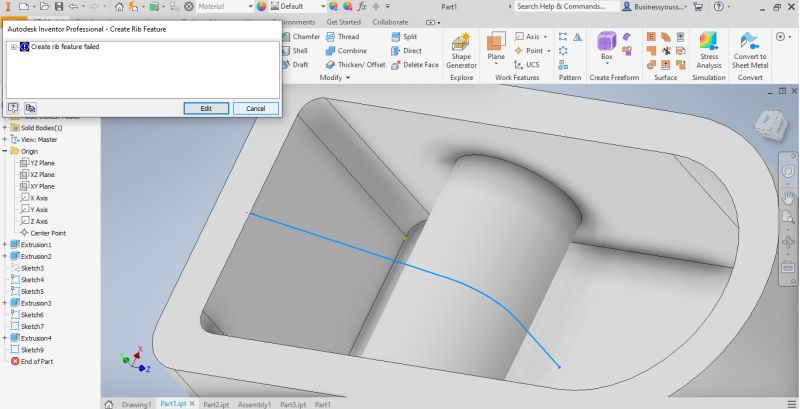The image size is (800, 409).
Task: Click the Search Help & Commands field
Action: (567, 7)
